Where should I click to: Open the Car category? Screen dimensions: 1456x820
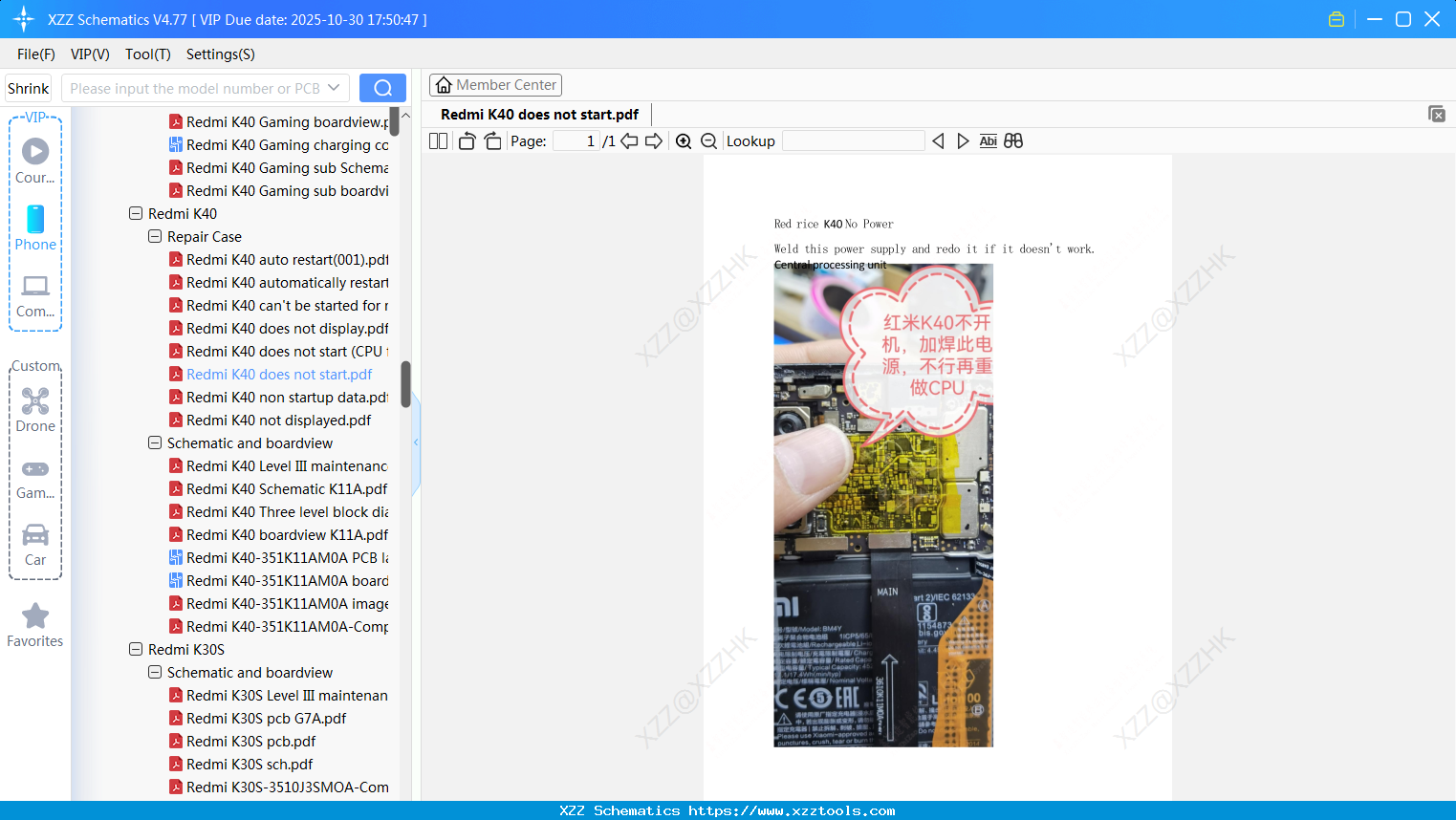(x=35, y=545)
